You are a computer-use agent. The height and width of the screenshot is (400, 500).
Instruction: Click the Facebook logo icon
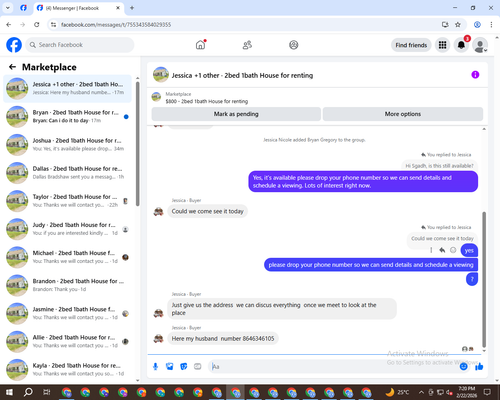click(14, 45)
